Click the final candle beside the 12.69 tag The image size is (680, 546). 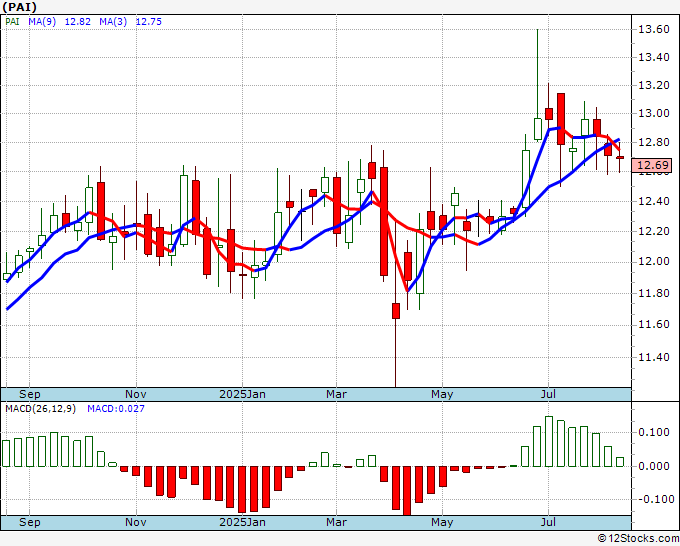pos(620,157)
